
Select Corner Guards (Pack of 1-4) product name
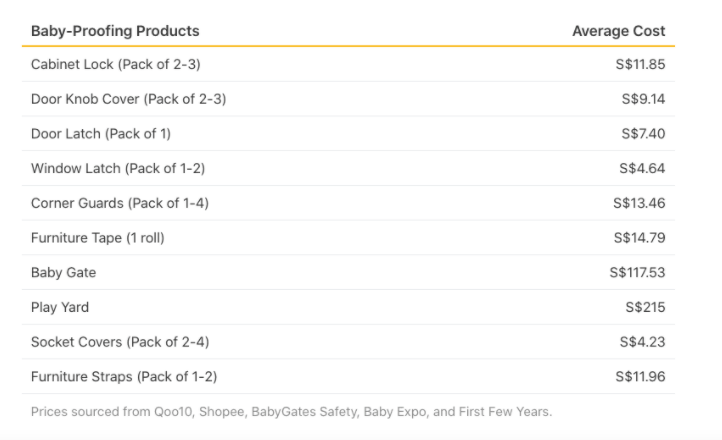click(x=119, y=203)
